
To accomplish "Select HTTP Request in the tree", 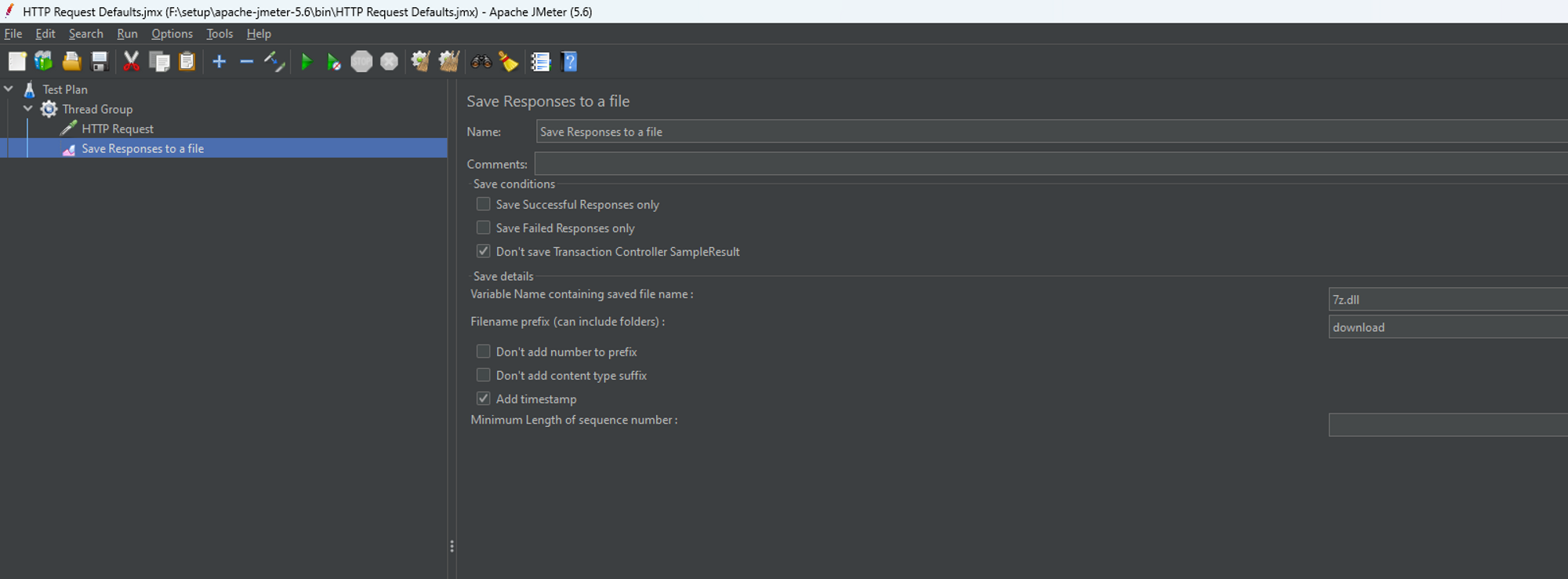I will point(118,129).
